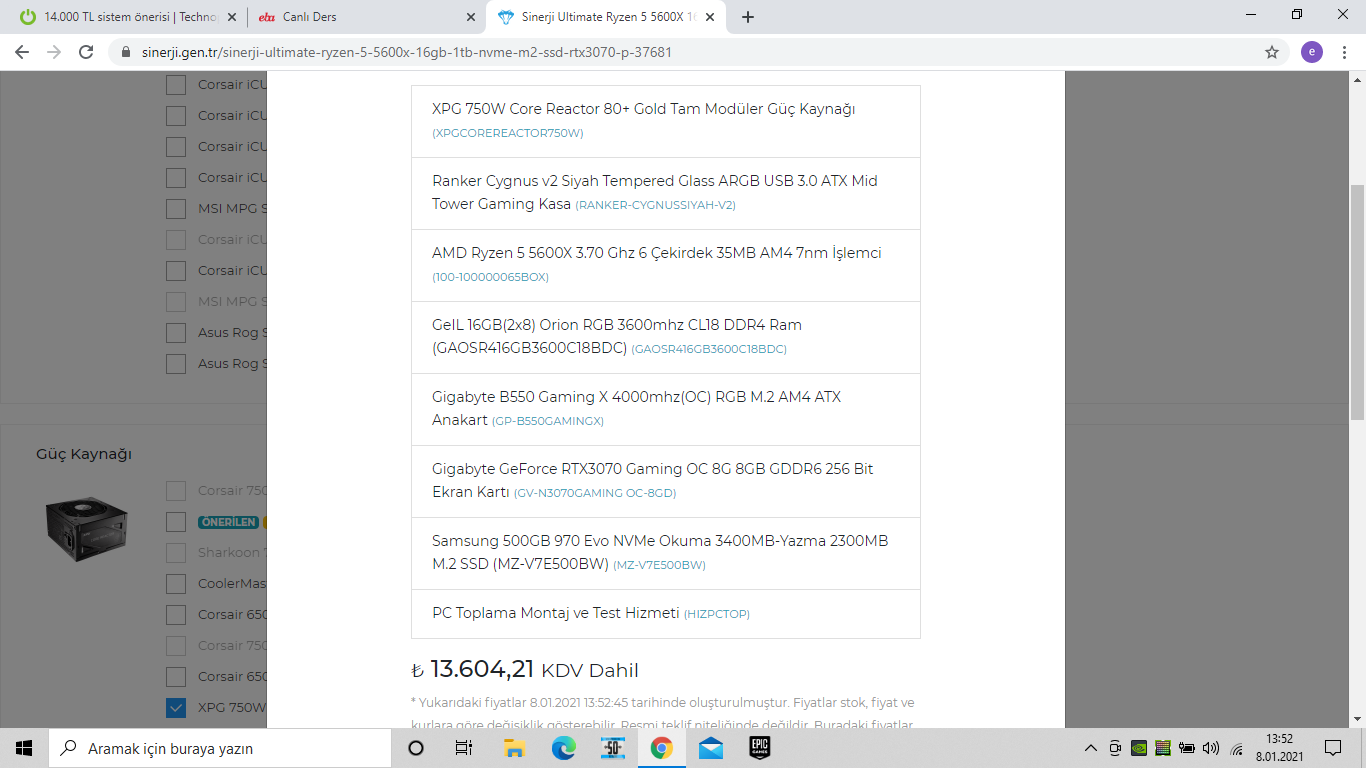This screenshot has width=1366, height=768.
Task: Open the volume control in the tray
Action: (1211, 748)
